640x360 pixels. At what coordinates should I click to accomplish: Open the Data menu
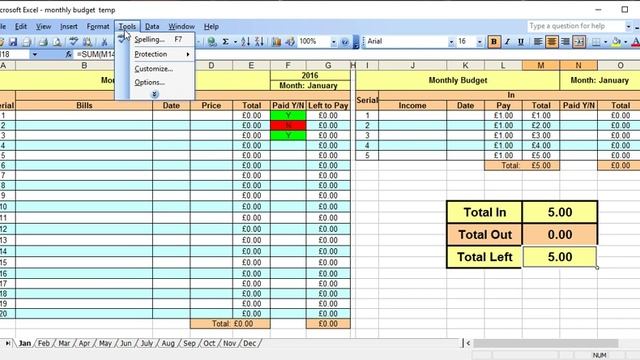(152, 27)
